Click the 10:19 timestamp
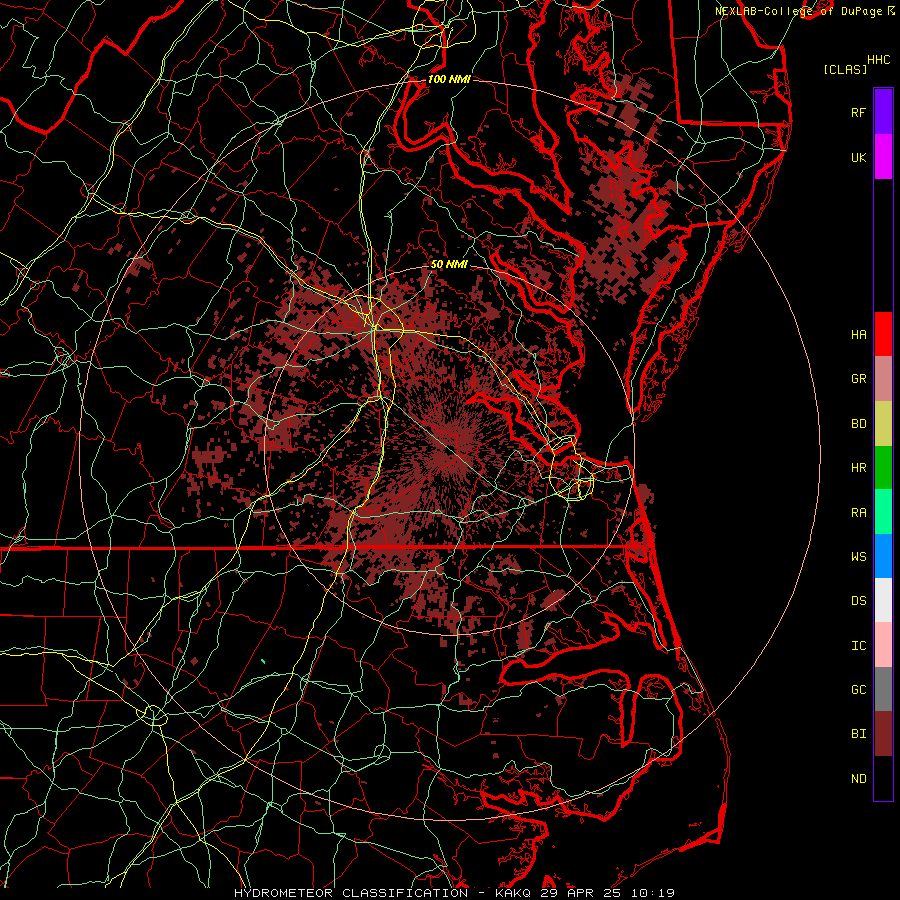 pyautogui.click(x=652, y=893)
